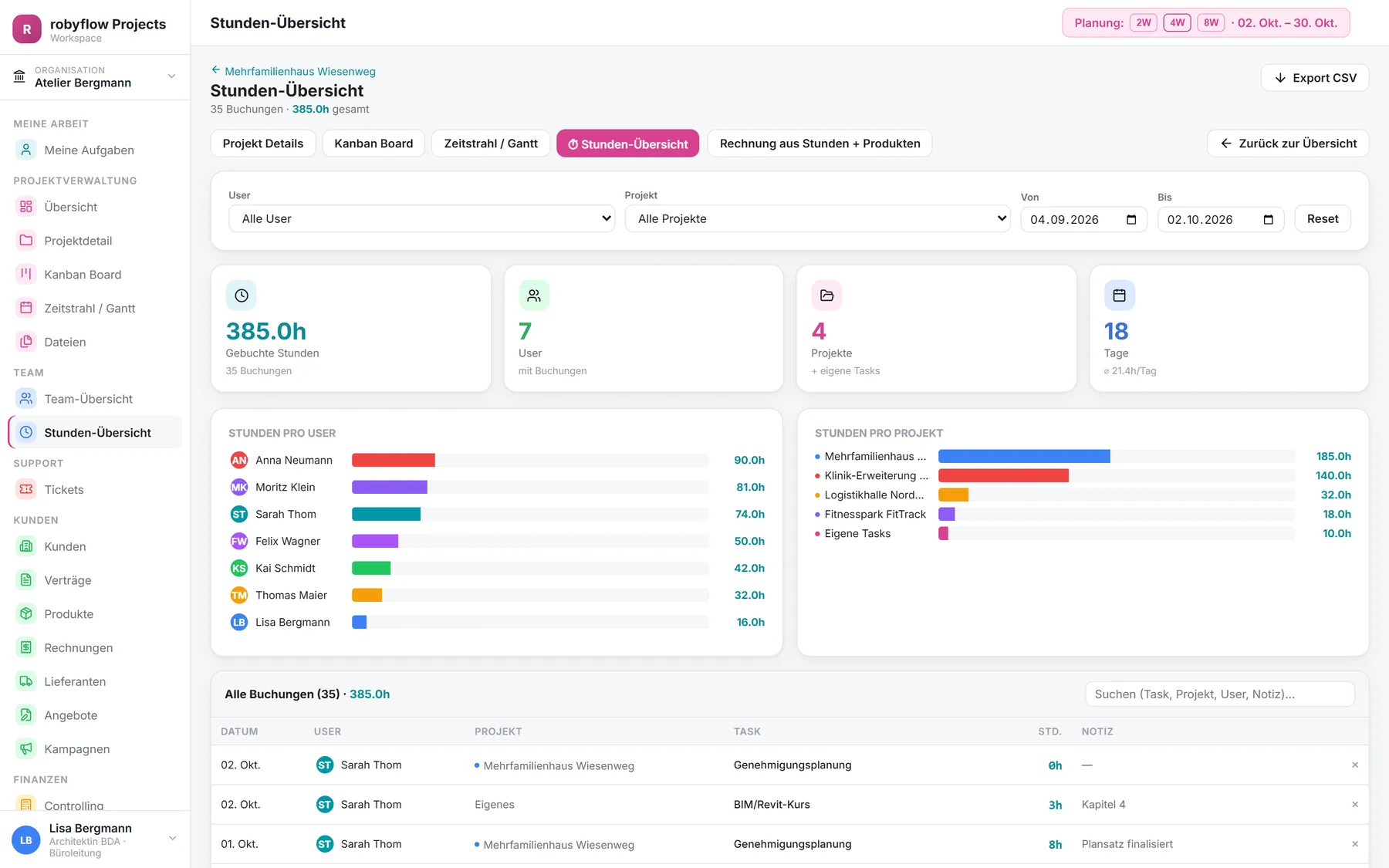Click the Verträge document icon
Screen dimensions: 1389x868
pyautogui.click(x=26, y=580)
